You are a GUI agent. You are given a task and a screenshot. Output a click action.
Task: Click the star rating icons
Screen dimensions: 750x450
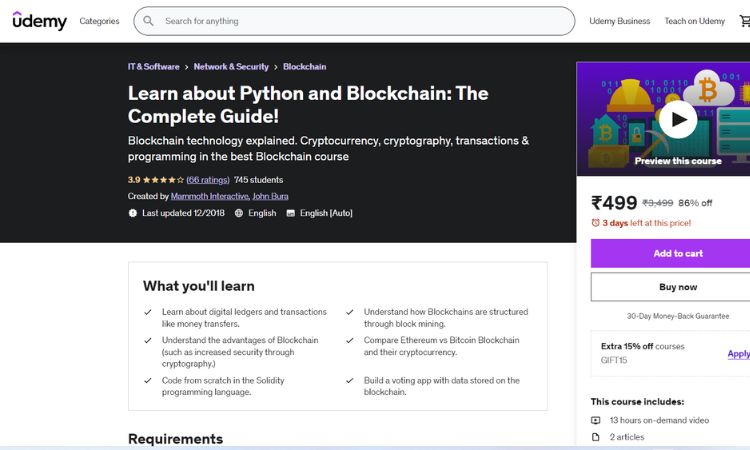click(x=163, y=180)
